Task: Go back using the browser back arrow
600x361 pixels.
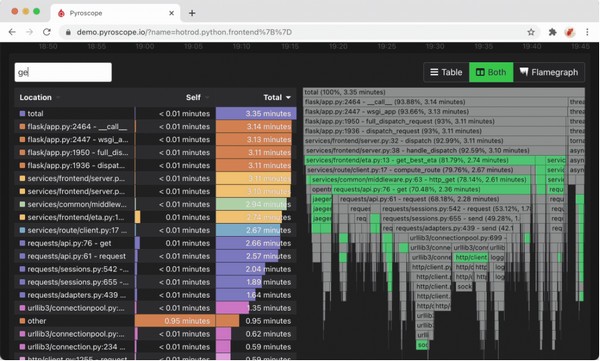Action: point(12,32)
